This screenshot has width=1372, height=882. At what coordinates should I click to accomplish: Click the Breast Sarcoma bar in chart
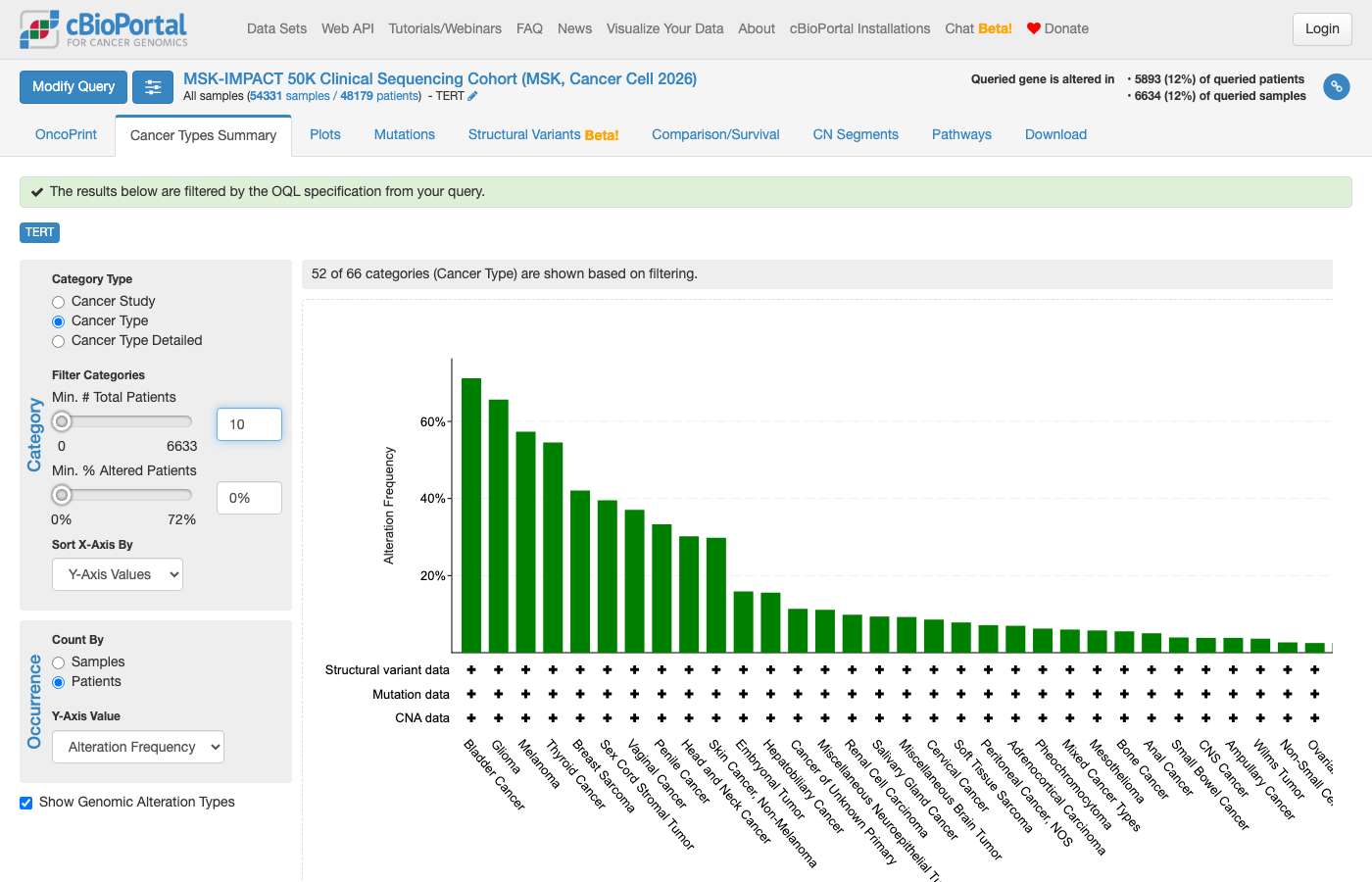pos(580,571)
